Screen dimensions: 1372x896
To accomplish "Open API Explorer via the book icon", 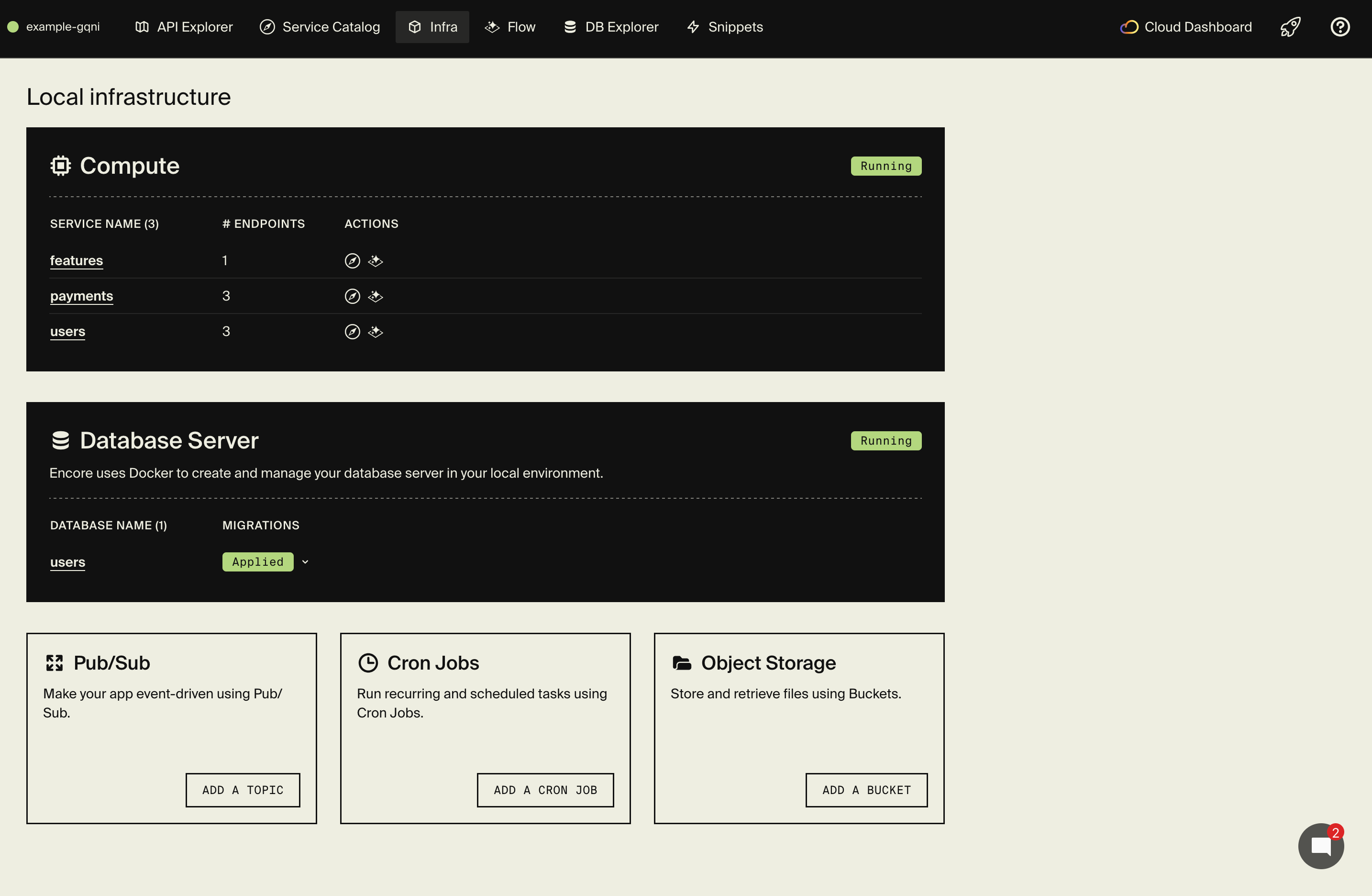I will (x=142, y=26).
